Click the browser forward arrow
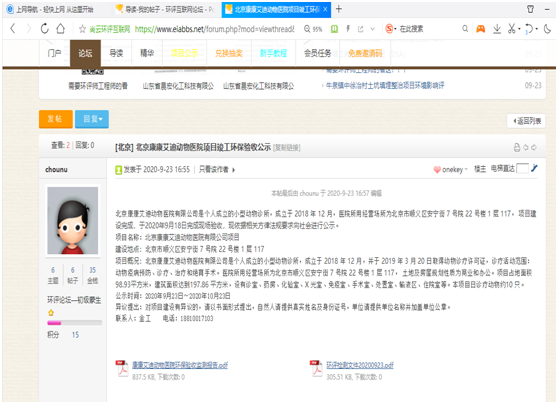The image size is (558, 404). coord(28,28)
